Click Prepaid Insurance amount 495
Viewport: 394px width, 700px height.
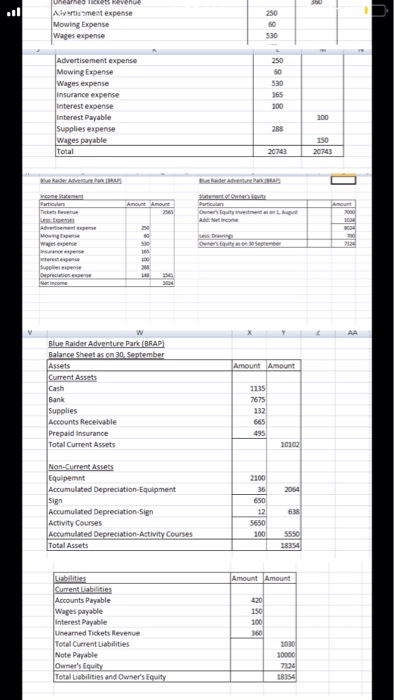tap(260, 433)
